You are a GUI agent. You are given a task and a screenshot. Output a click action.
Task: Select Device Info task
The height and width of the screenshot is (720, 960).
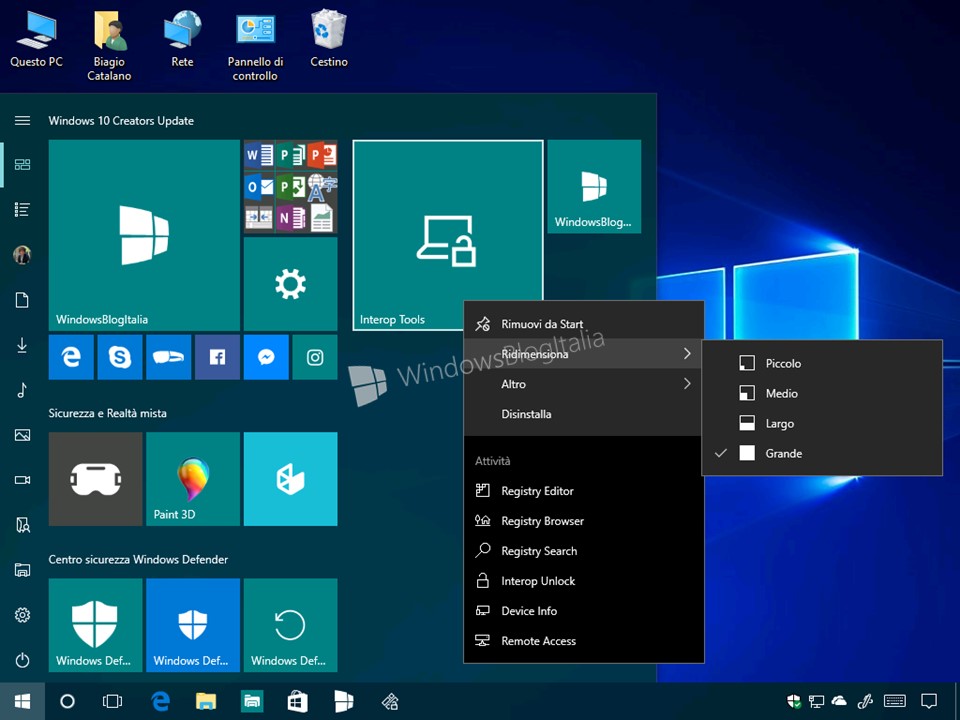click(x=583, y=610)
